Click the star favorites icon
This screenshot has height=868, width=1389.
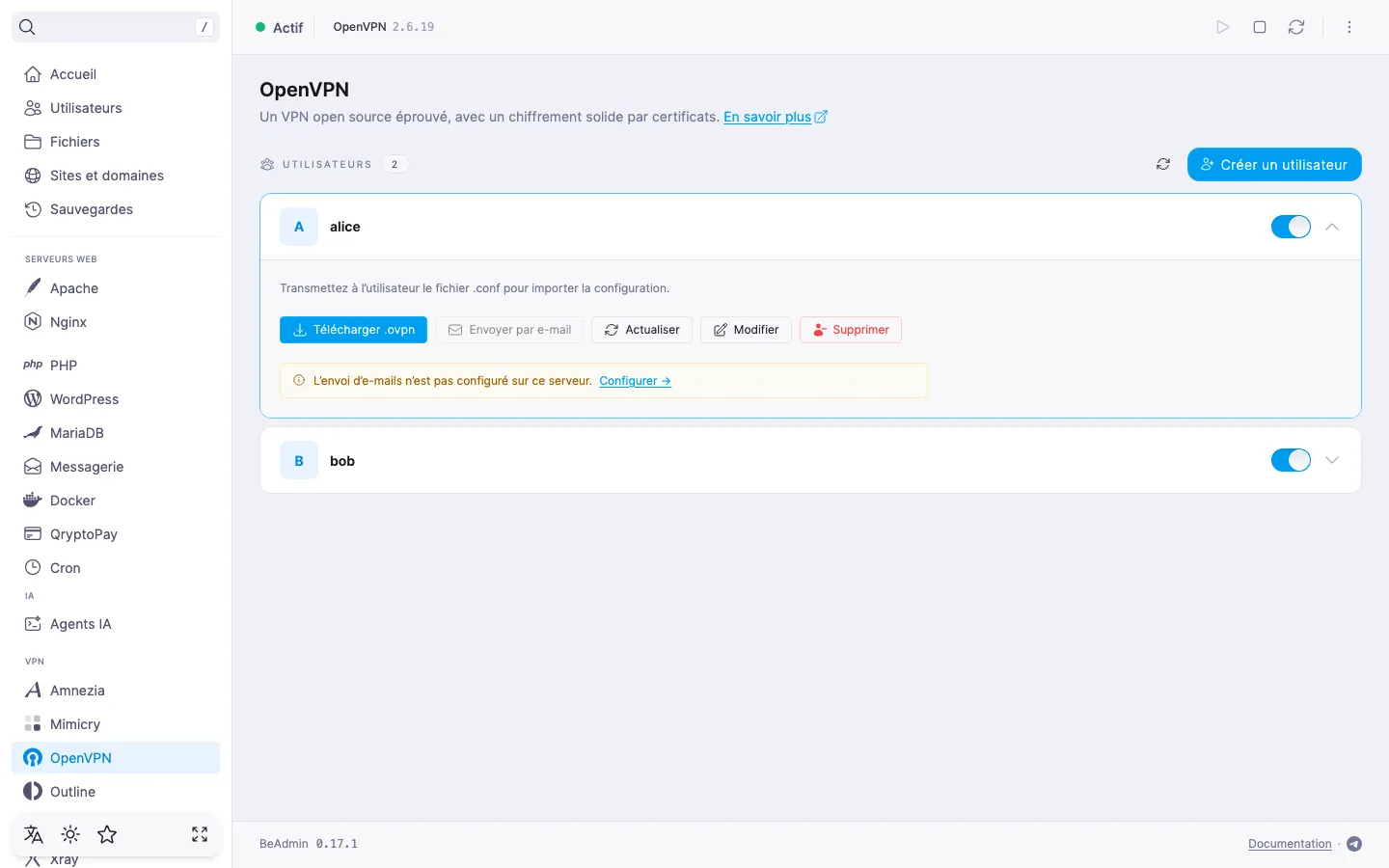[107, 834]
